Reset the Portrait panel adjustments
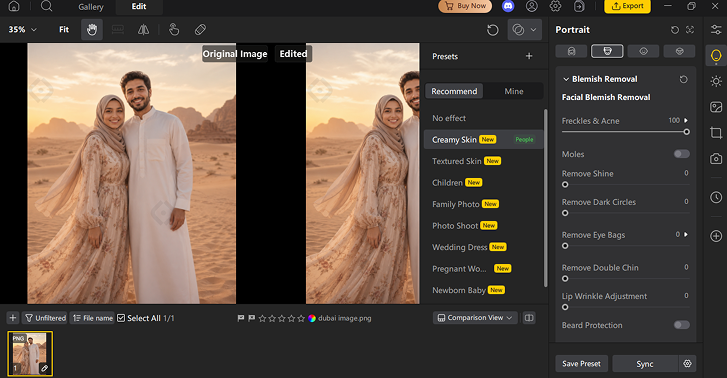 click(x=675, y=30)
